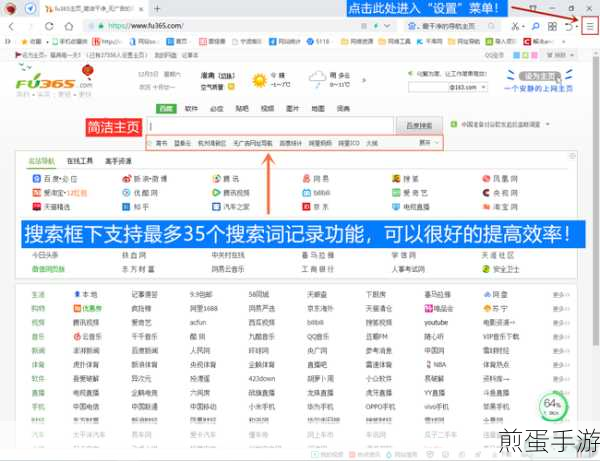Click the undo closed-tab arrow icon
The image size is (600, 461).
point(569,26)
